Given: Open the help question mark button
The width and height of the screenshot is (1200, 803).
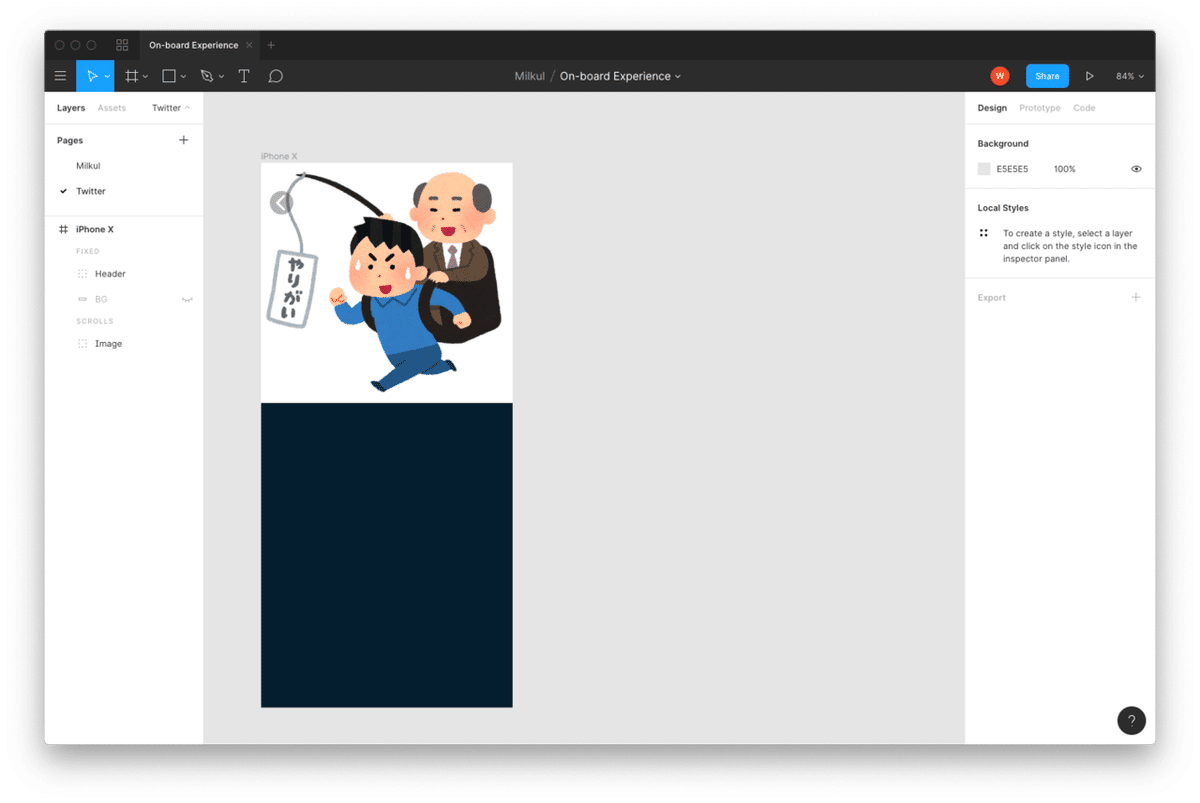Looking at the screenshot, I should click(1131, 720).
